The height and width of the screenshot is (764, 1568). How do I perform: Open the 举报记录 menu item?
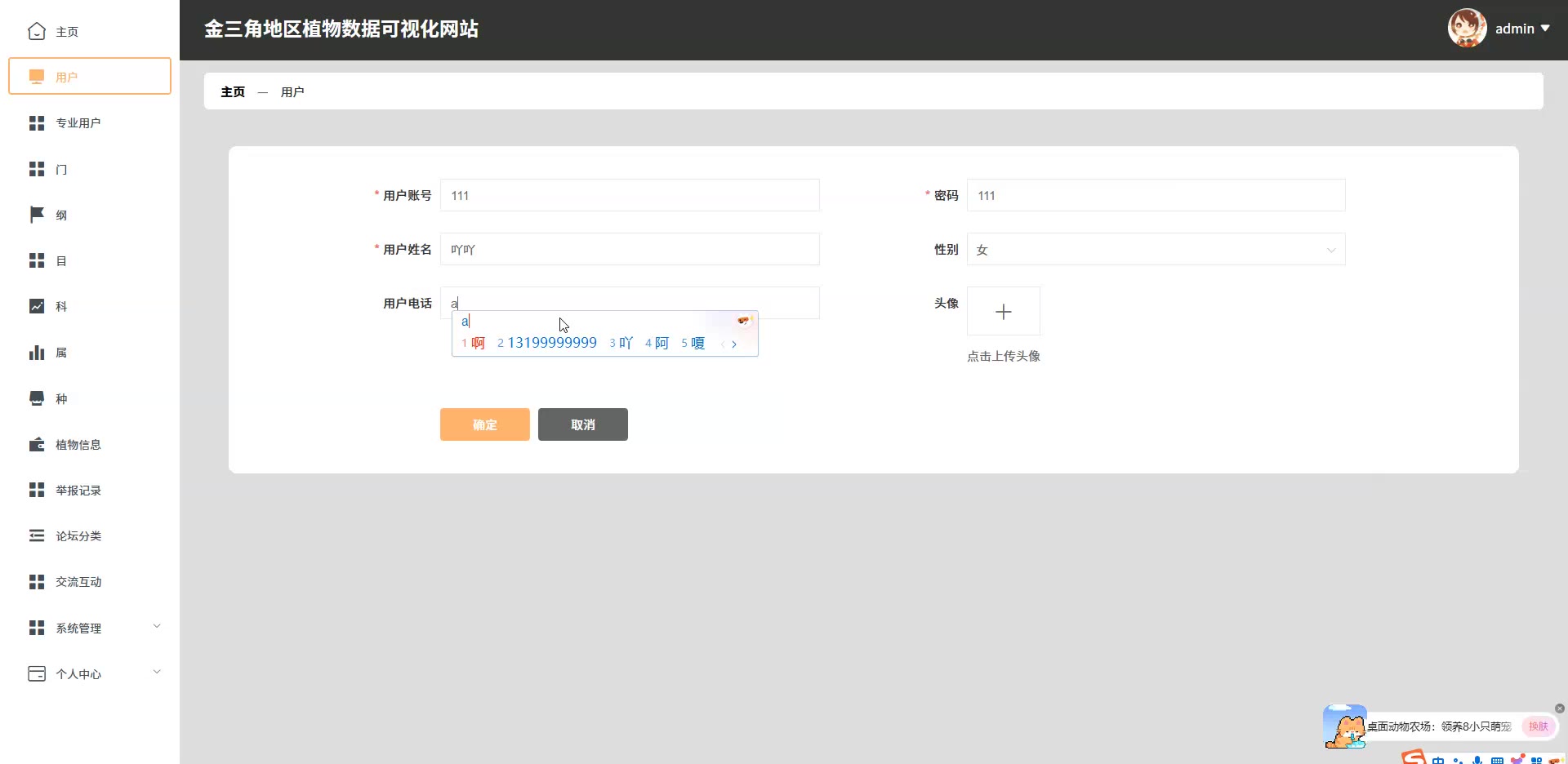point(90,491)
